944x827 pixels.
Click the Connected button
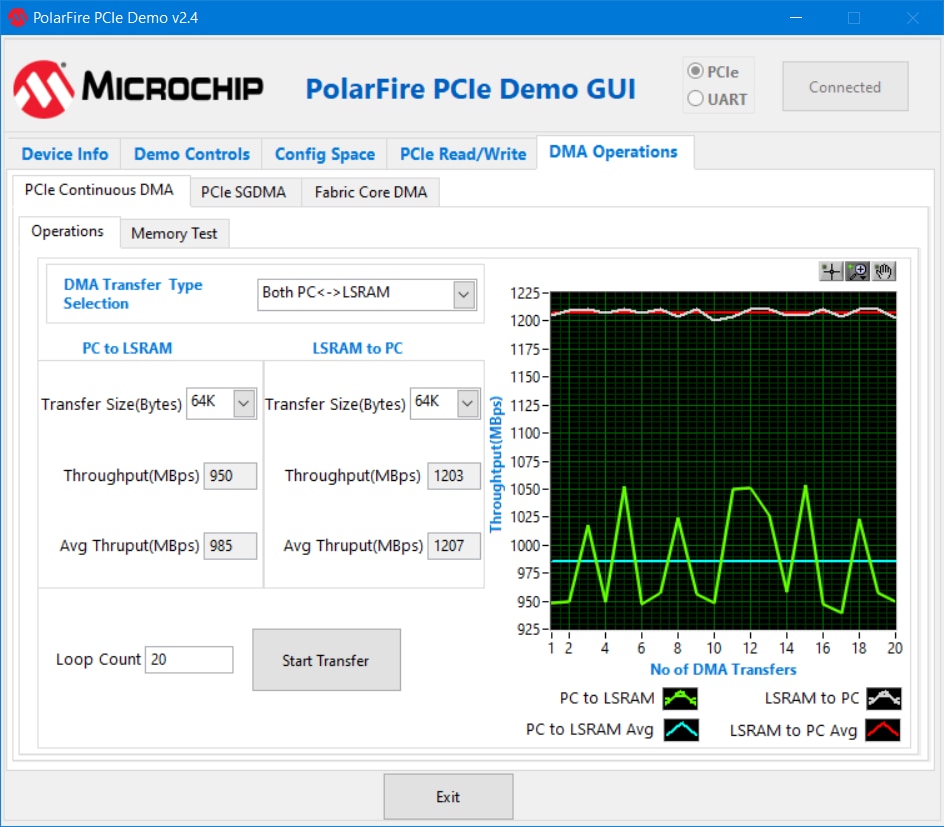[845, 87]
